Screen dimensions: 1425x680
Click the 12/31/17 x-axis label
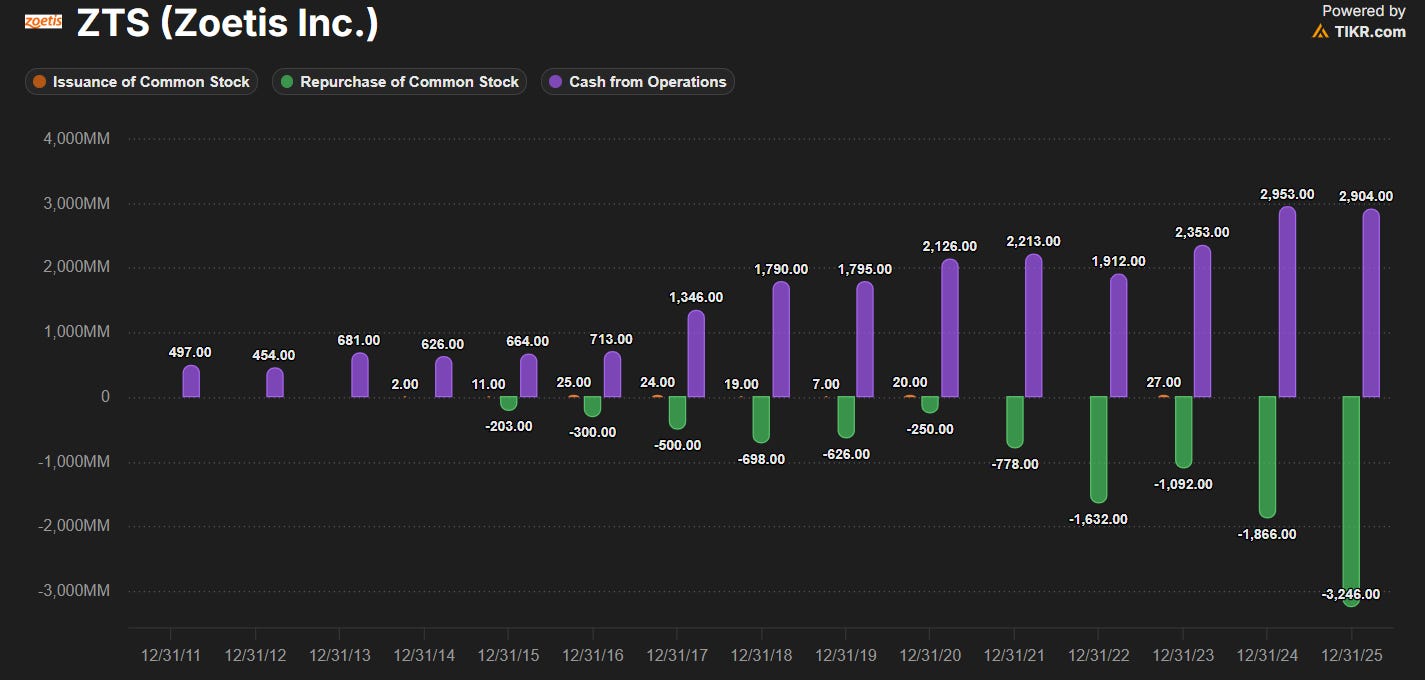pos(677,656)
